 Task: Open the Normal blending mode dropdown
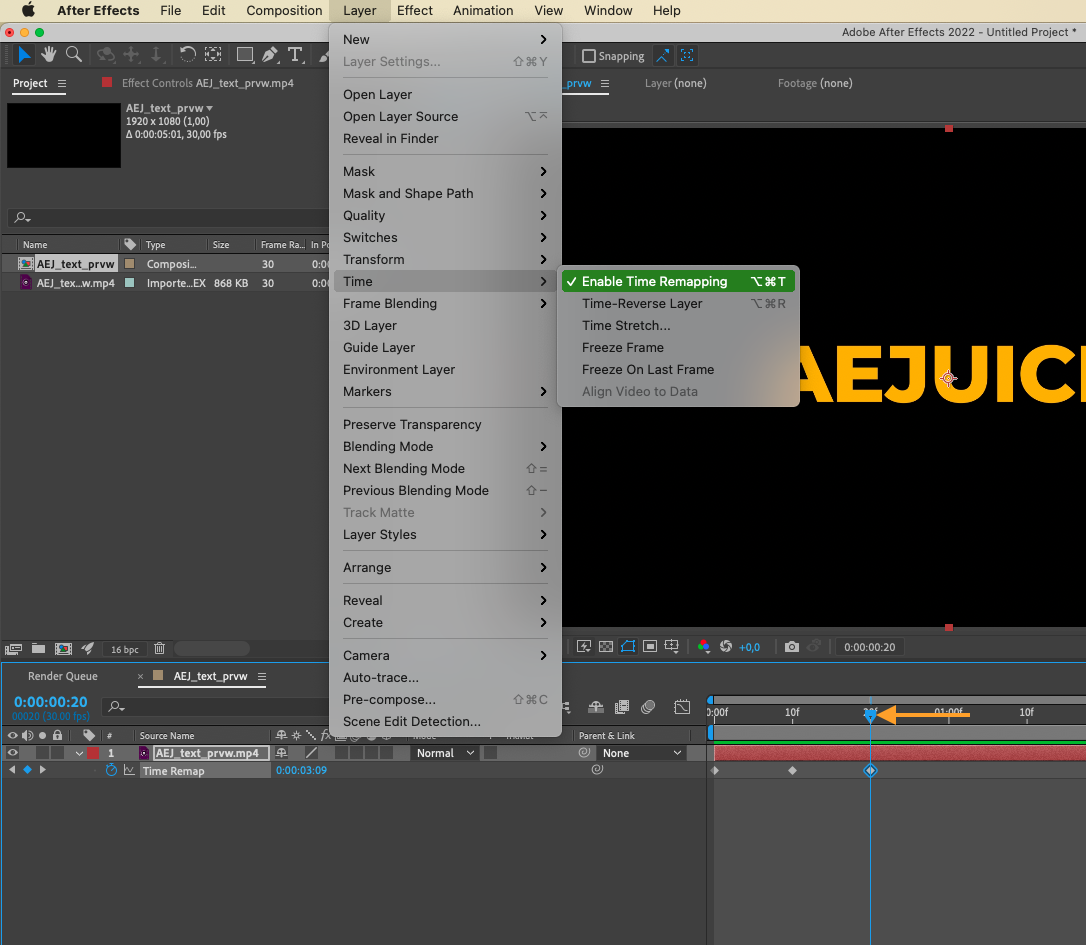(x=444, y=753)
